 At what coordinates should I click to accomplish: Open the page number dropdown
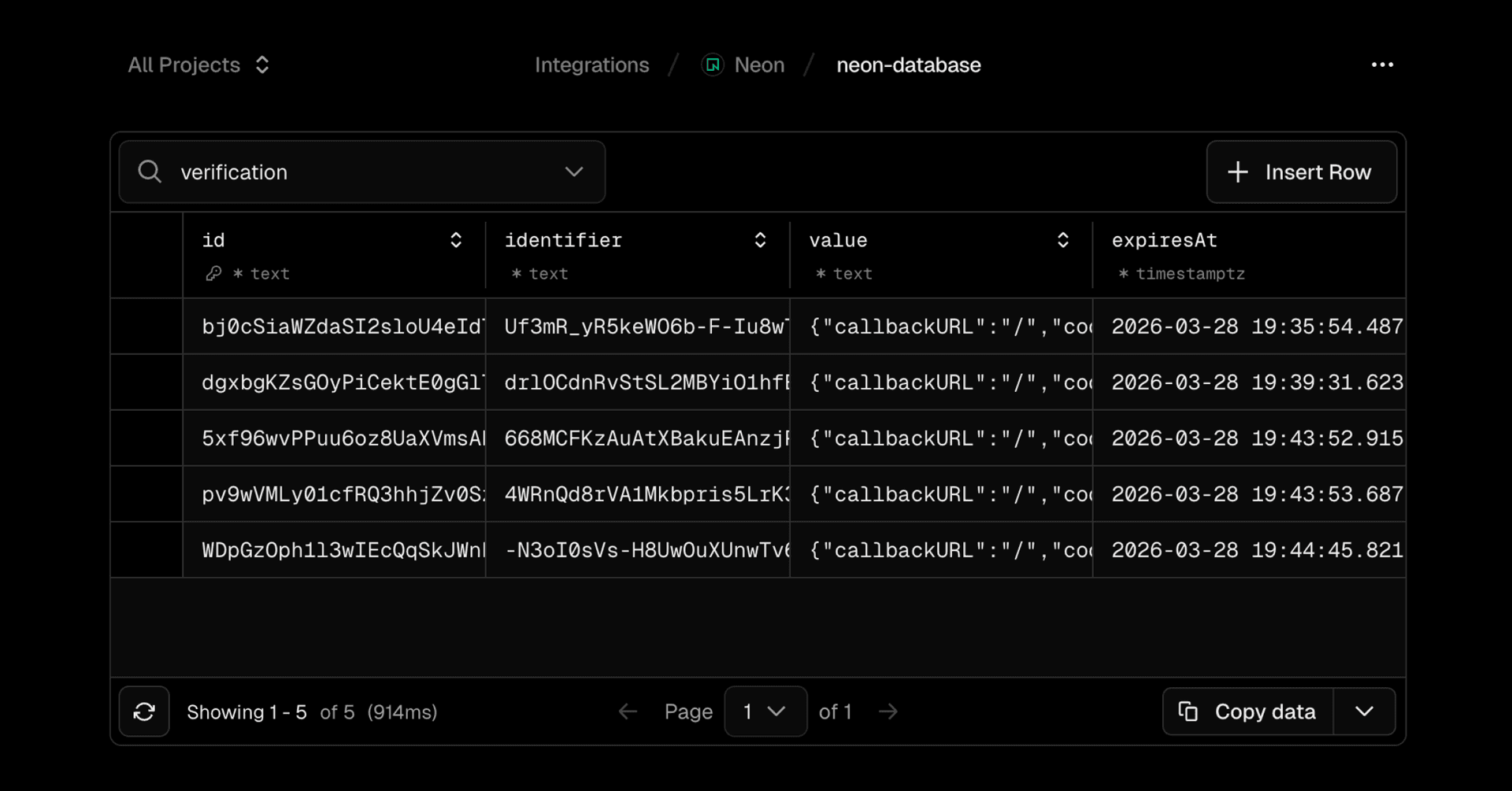[x=765, y=712]
